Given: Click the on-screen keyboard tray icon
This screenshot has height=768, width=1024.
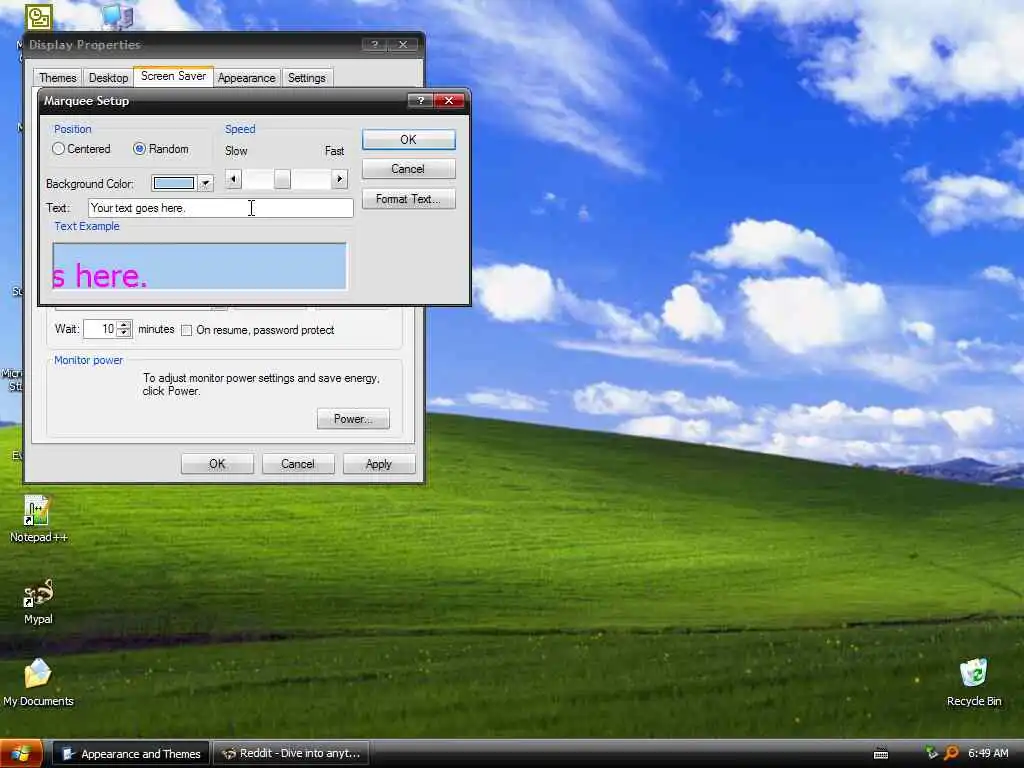Looking at the screenshot, I should click(x=880, y=754).
